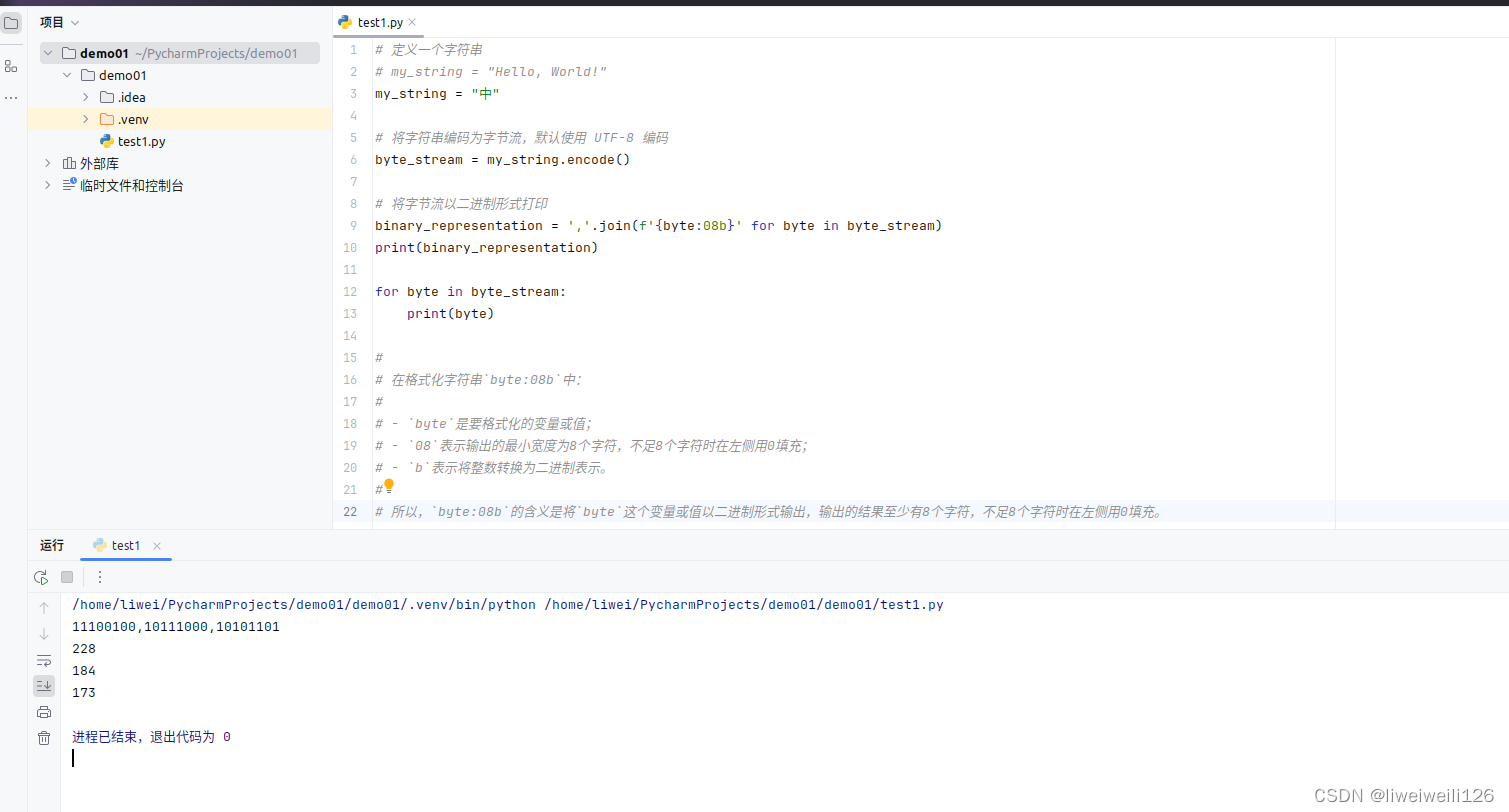Click the up stack trace arrow
Viewport: 1509px width, 812px height.
pos(44,607)
